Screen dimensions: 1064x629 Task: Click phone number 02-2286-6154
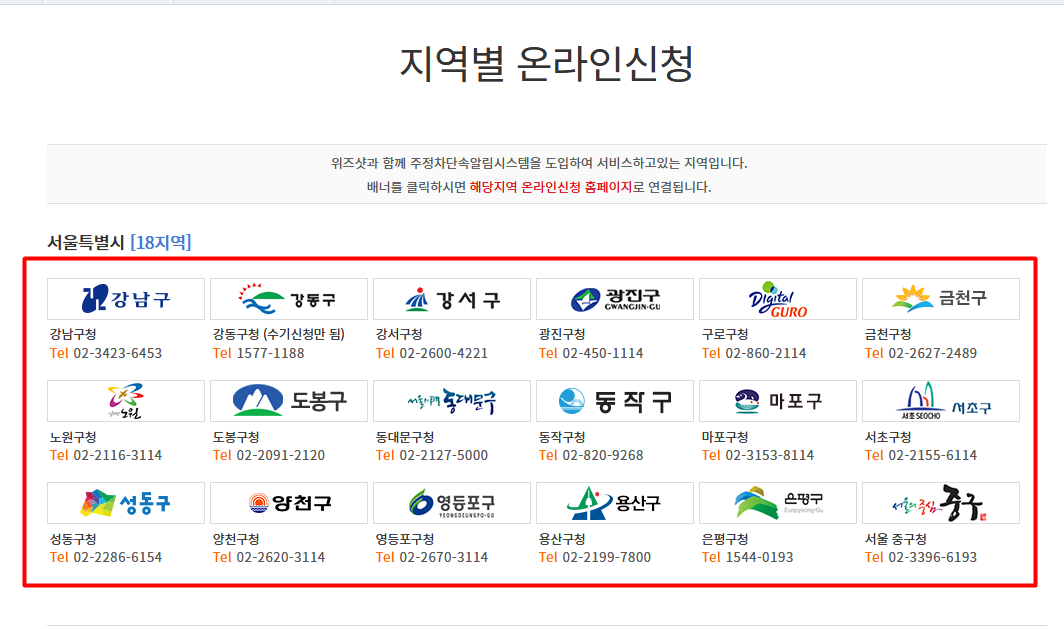click(117, 557)
